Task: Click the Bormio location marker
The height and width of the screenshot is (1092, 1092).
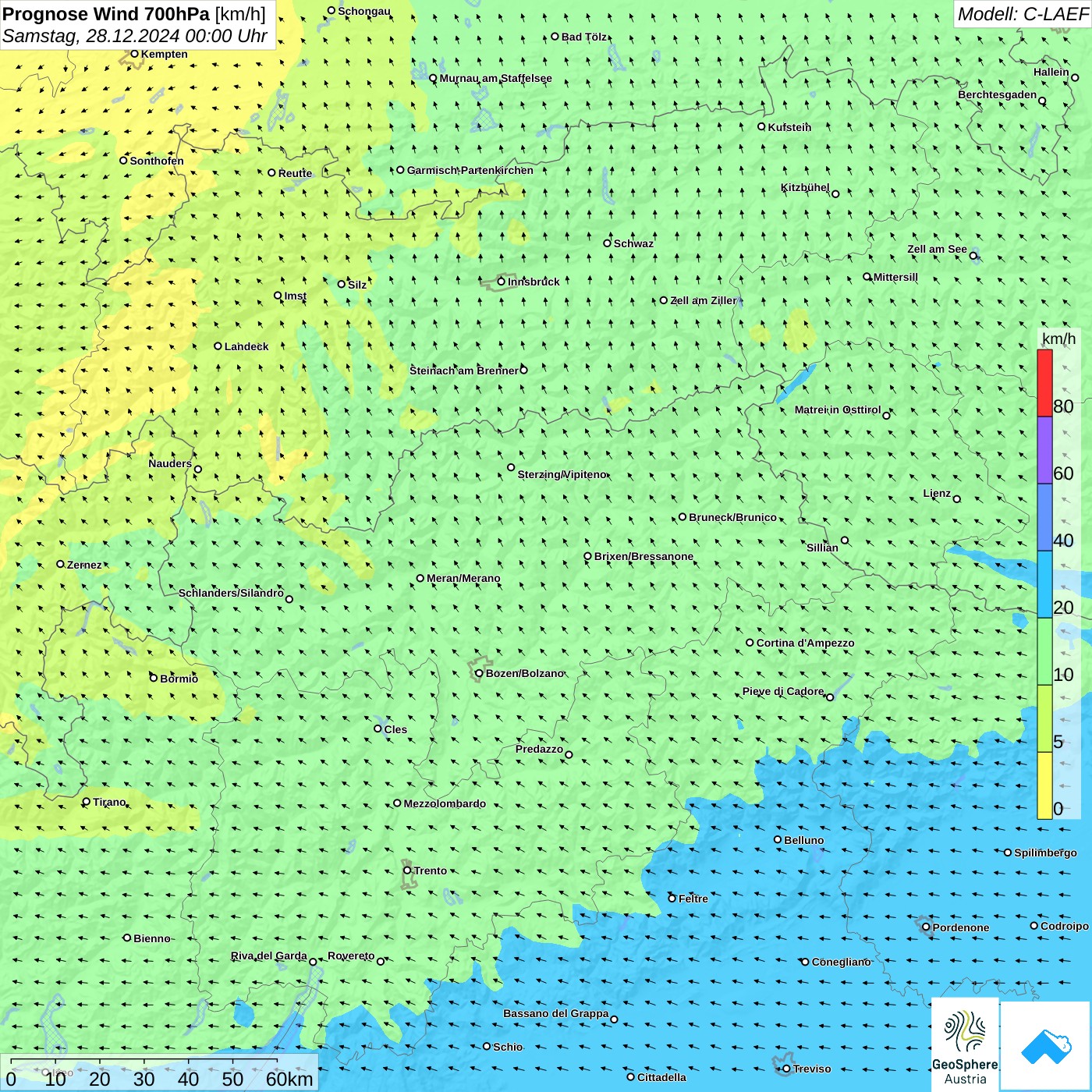Action: [154, 678]
